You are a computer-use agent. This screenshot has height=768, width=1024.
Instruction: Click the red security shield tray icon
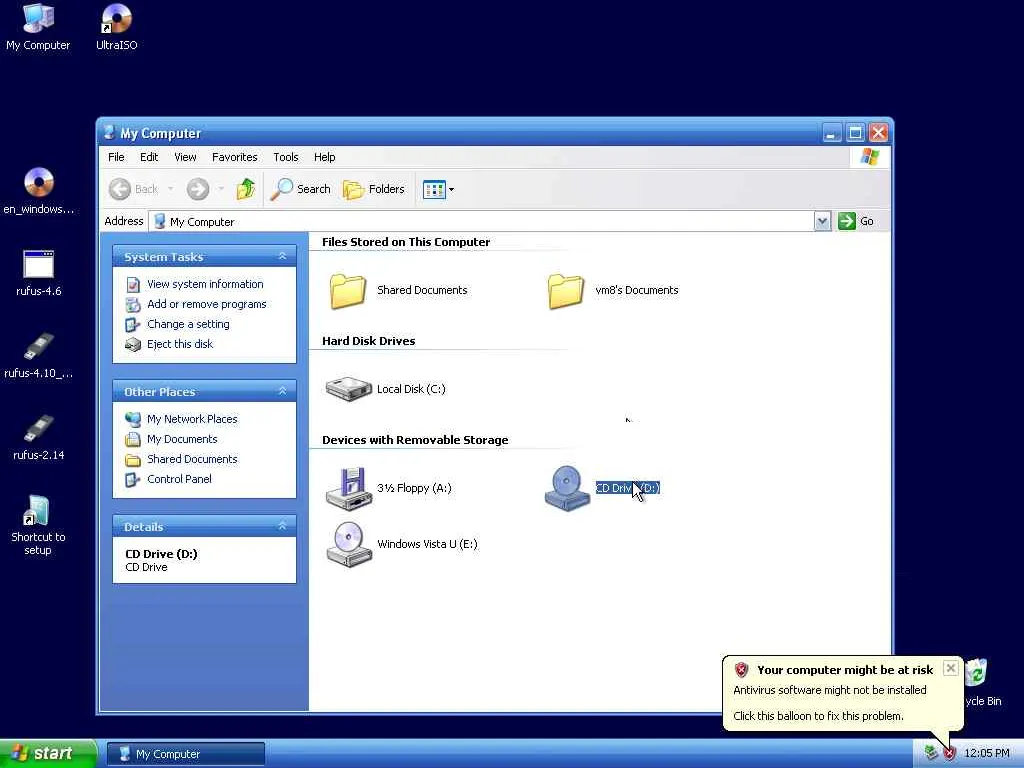[x=950, y=754]
